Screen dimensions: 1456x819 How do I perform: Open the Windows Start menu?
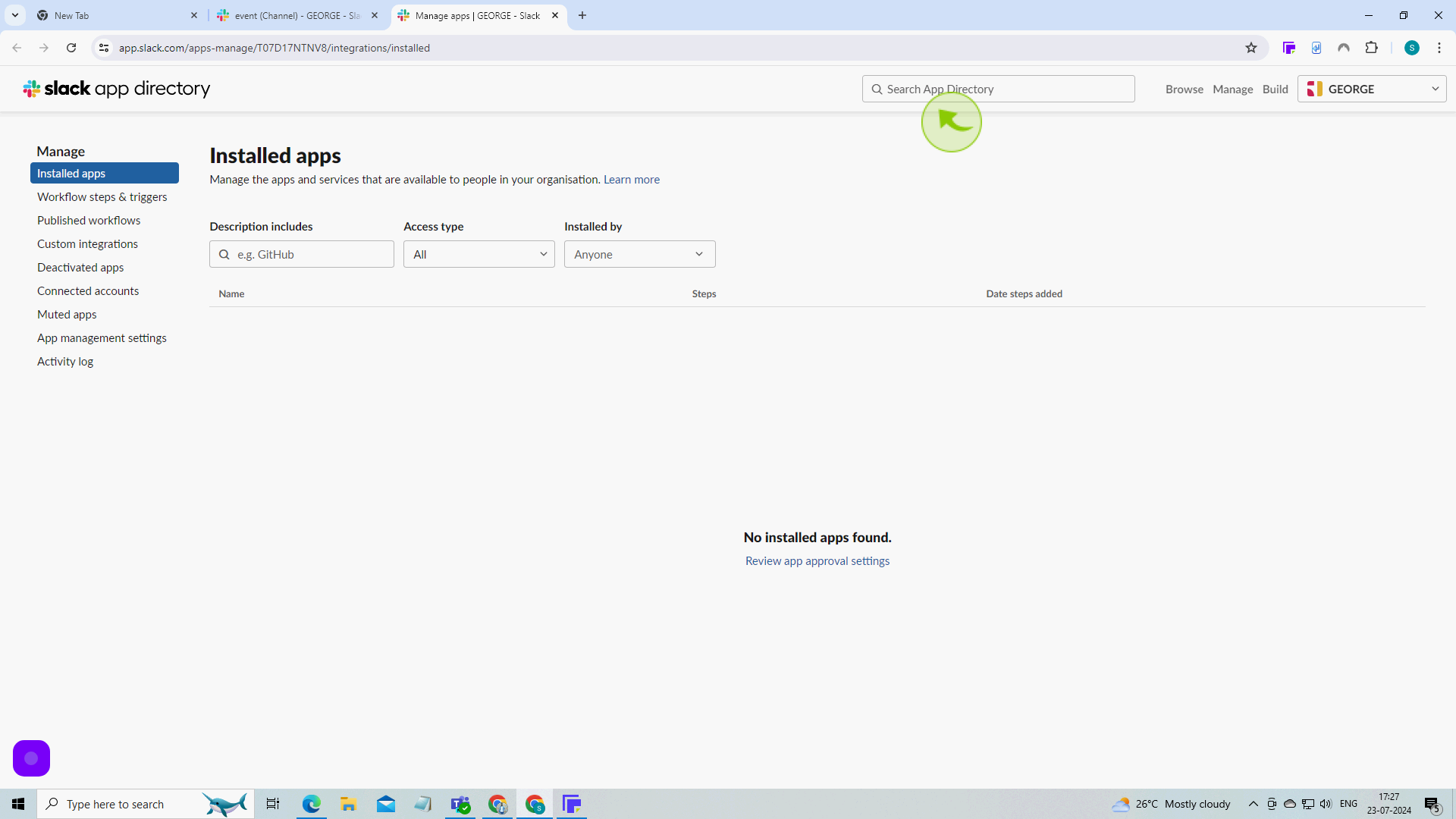(x=18, y=804)
